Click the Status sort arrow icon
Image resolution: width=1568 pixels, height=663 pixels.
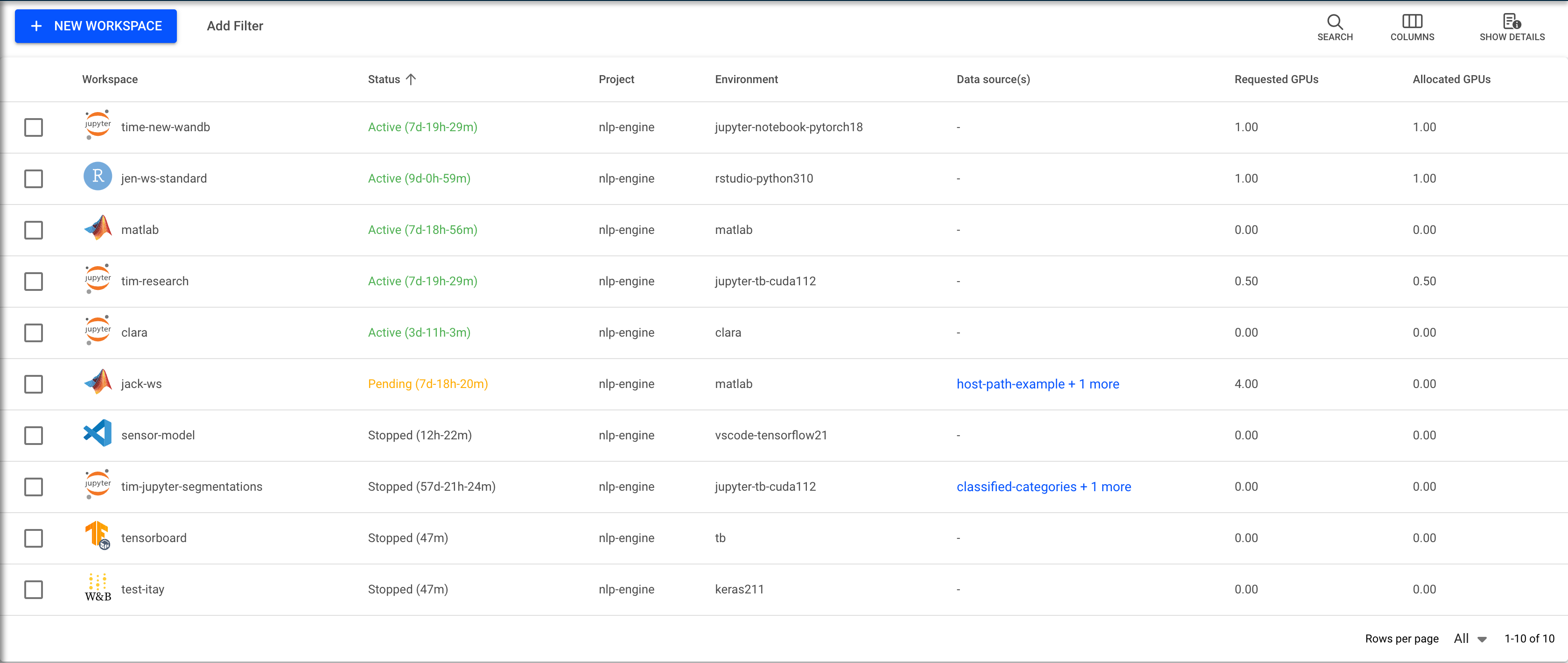click(x=411, y=79)
